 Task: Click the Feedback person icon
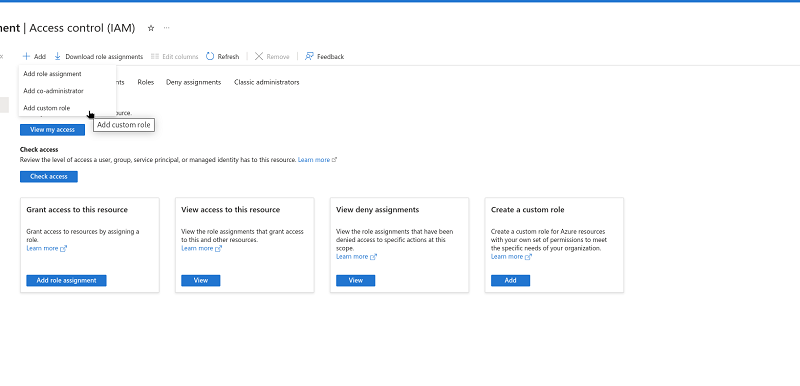309,56
